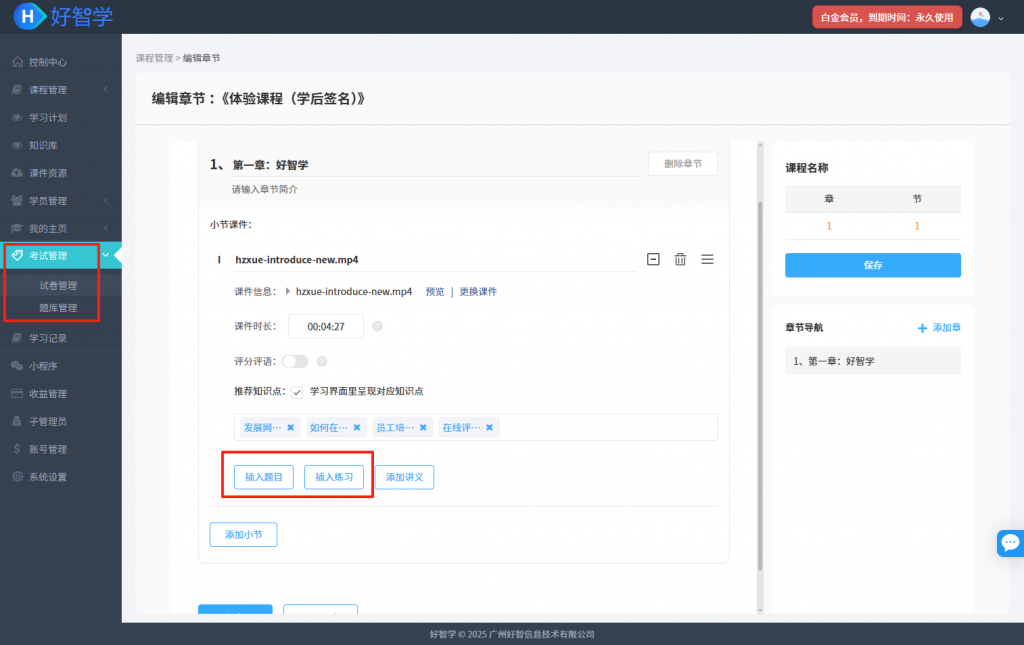Screen dimensions: 1024x645
Task: Click the help icon beside 评分评语
Action: 322,361
